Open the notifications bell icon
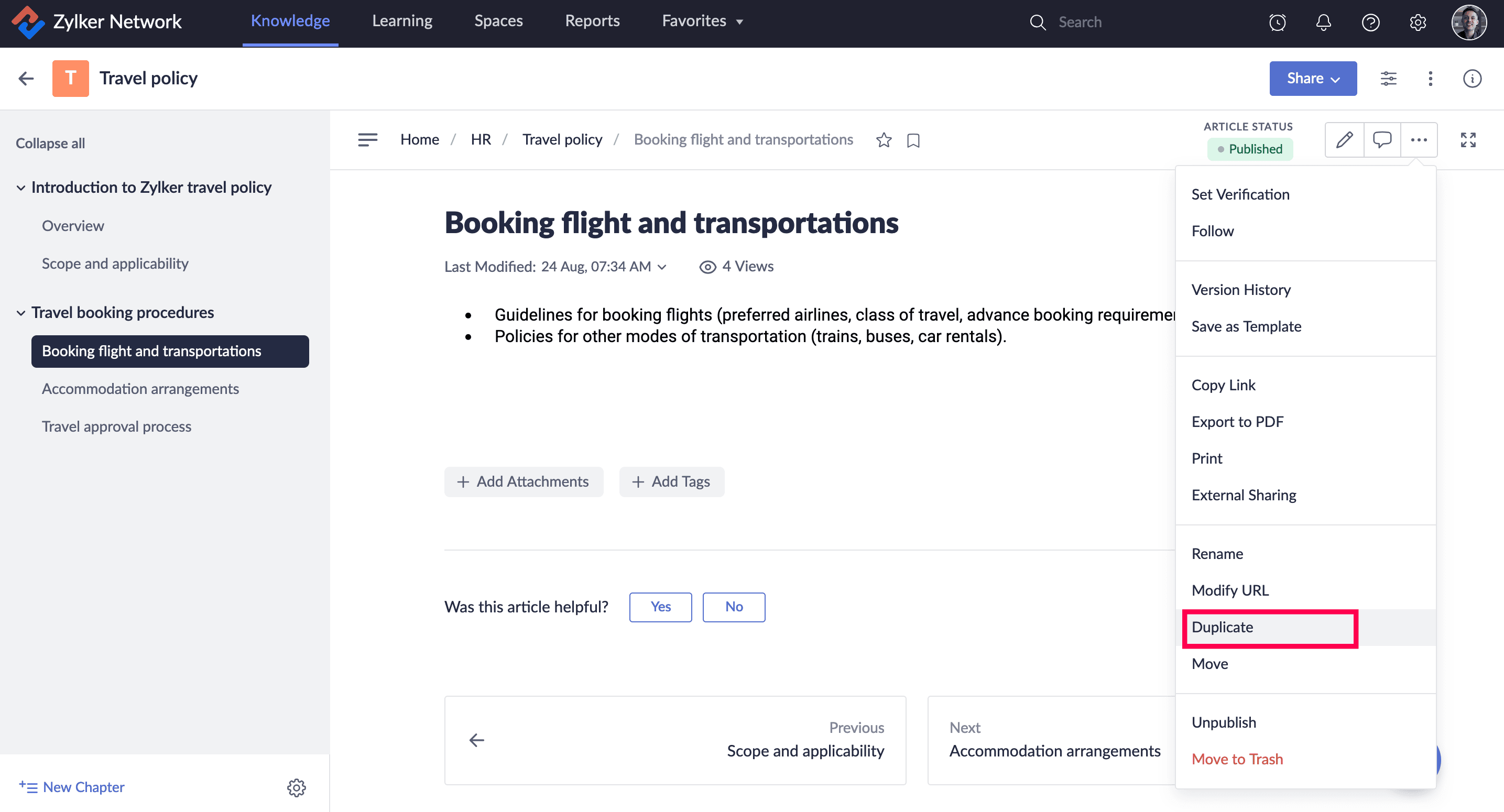The width and height of the screenshot is (1504, 812). tap(1324, 22)
